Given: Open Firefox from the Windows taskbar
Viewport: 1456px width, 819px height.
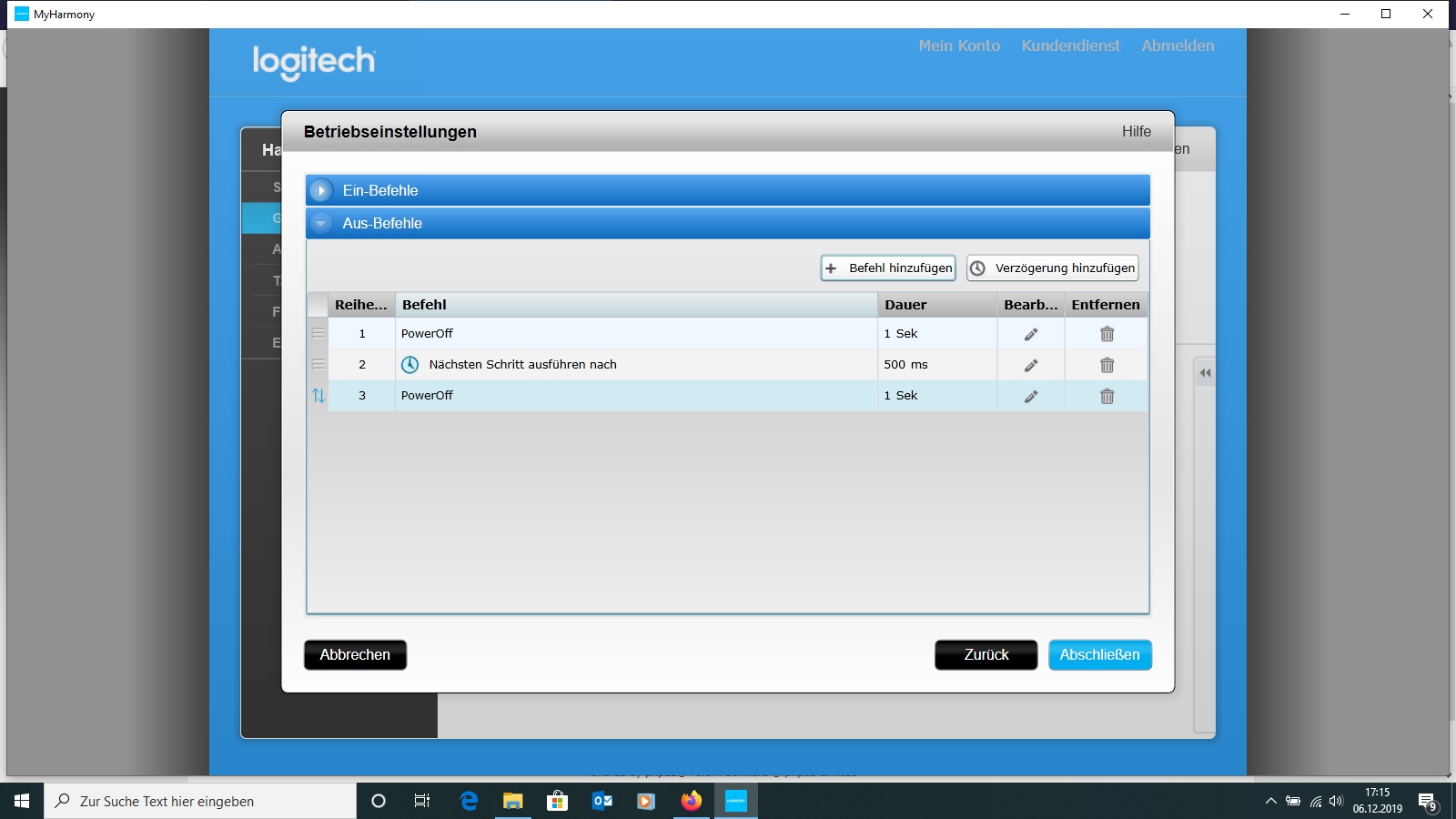Looking at the screenshot, I should 692,801.
